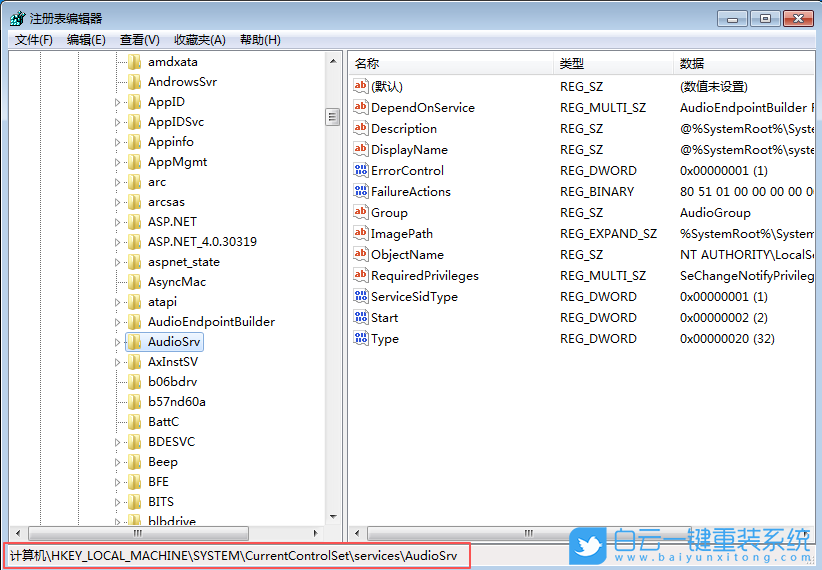Click tree pane horizontal scroll right arrow
The height and width of the screenshot is (570, 822).
[316, 533]
